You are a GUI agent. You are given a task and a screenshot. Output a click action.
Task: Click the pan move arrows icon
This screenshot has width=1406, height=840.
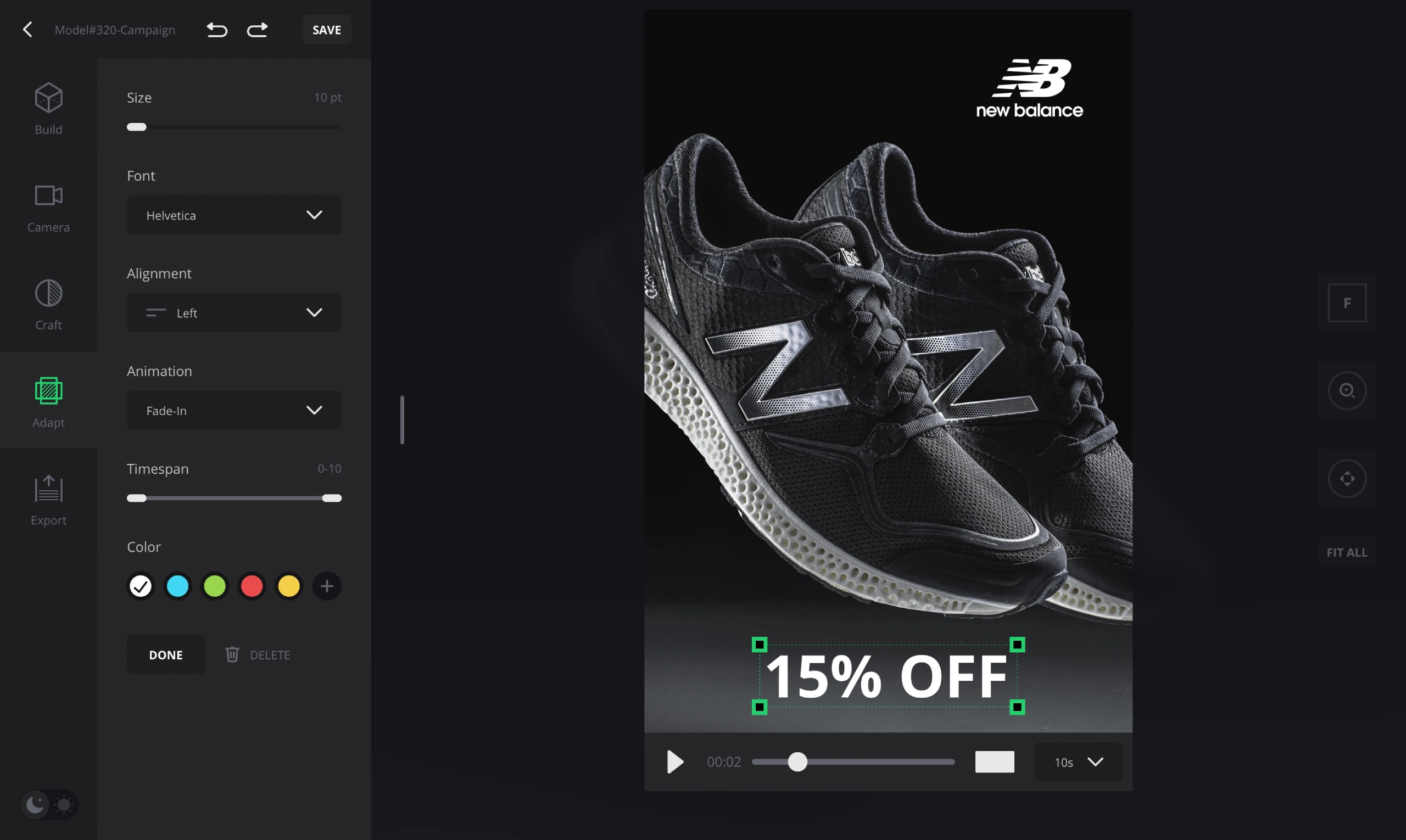[x=1347, y=479]
